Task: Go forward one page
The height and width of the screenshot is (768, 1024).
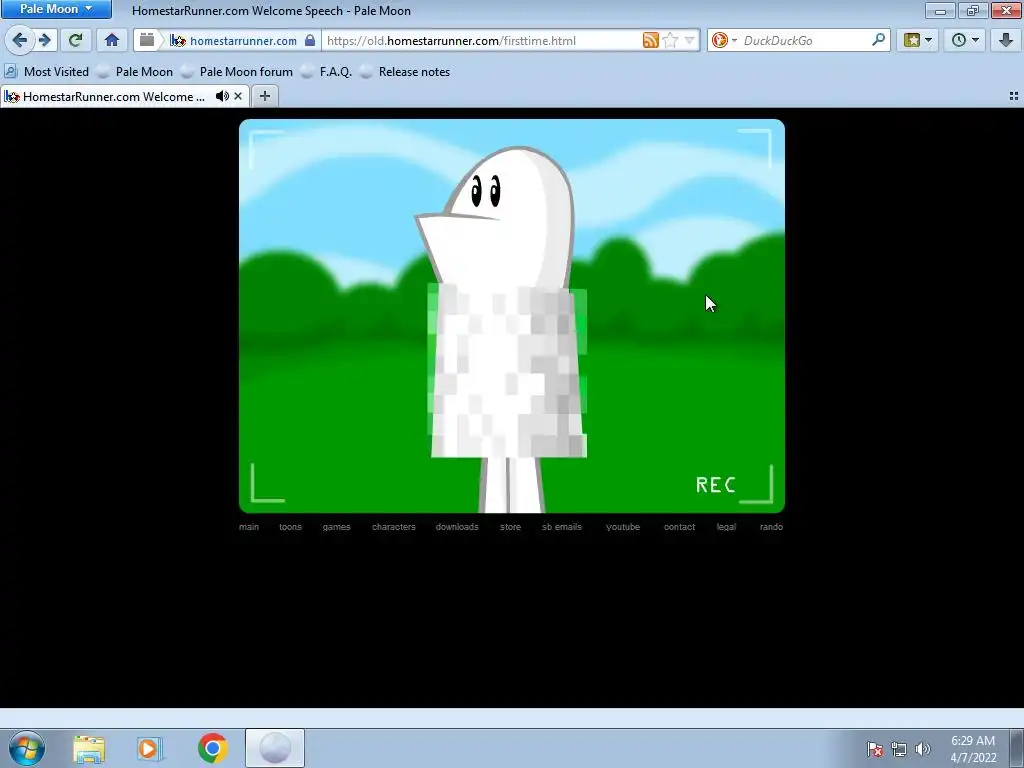Action: (45, 40)
